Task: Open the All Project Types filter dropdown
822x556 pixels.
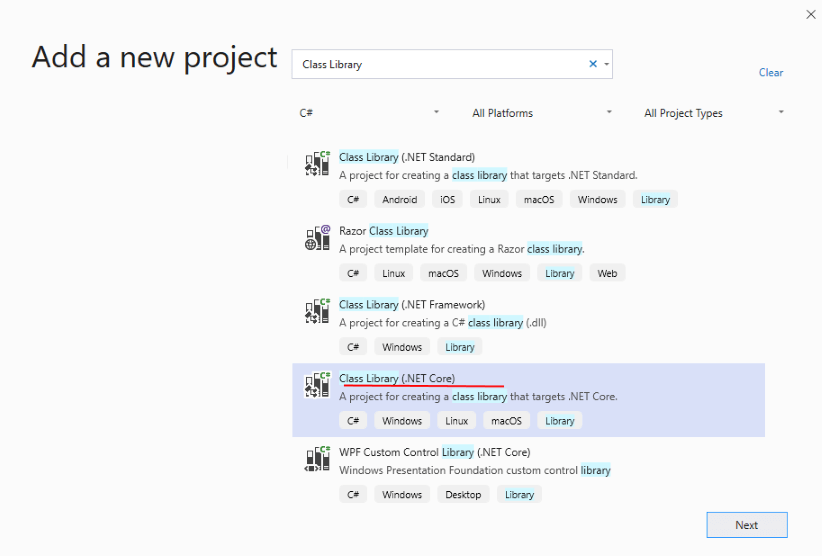Action: 713,113
